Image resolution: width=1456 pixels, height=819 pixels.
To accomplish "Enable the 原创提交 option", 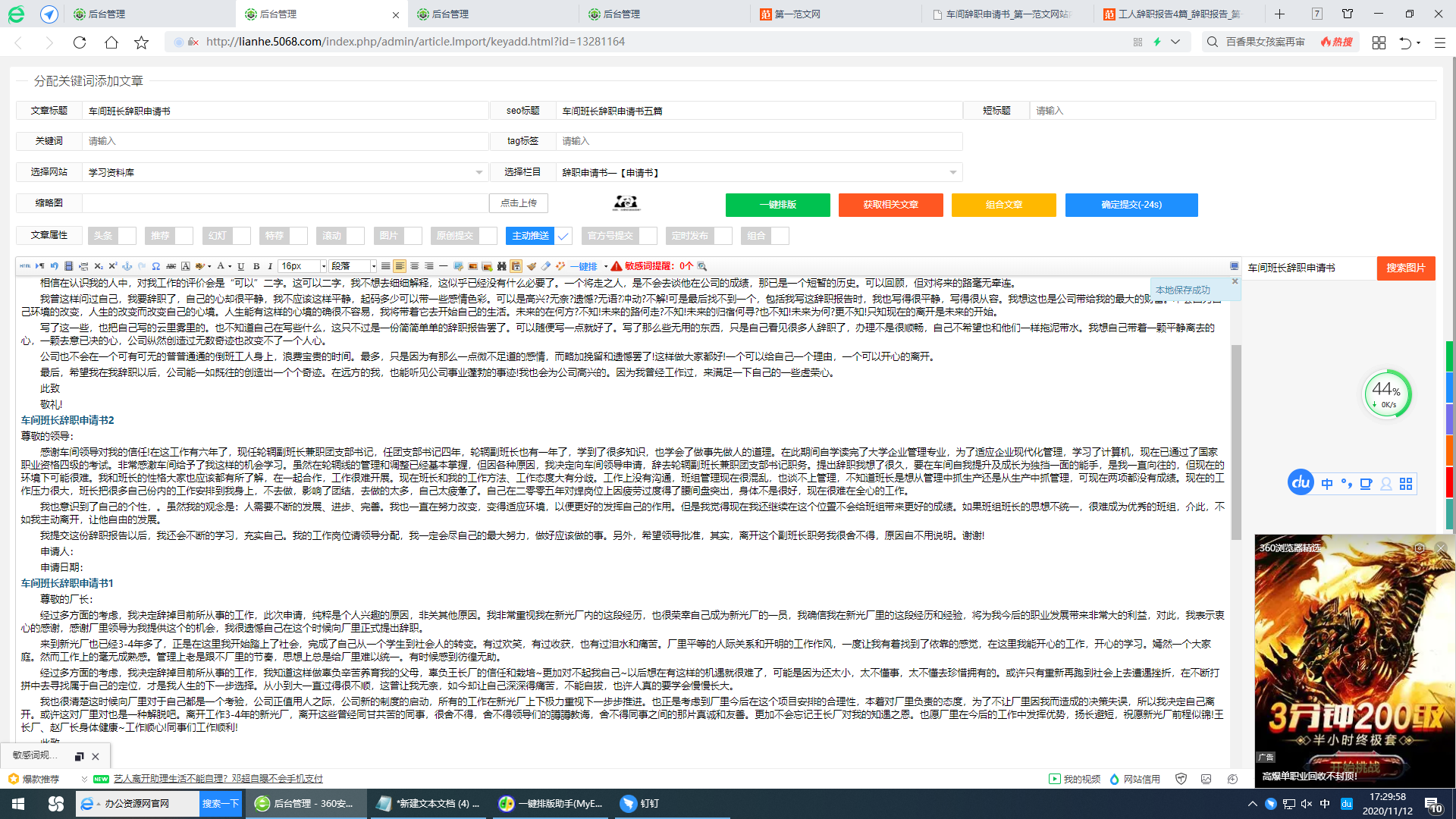I will point(485,236).
